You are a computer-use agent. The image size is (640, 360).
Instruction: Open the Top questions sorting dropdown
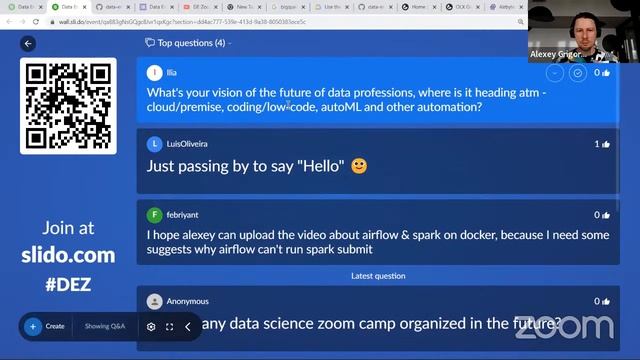click(x=189, y=43)
